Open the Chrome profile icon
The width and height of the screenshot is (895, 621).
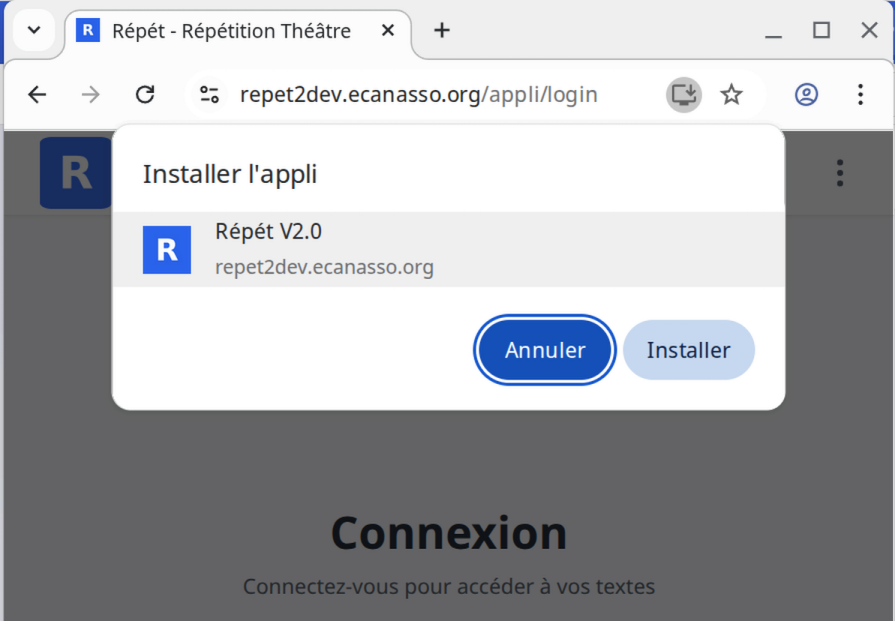806,94
